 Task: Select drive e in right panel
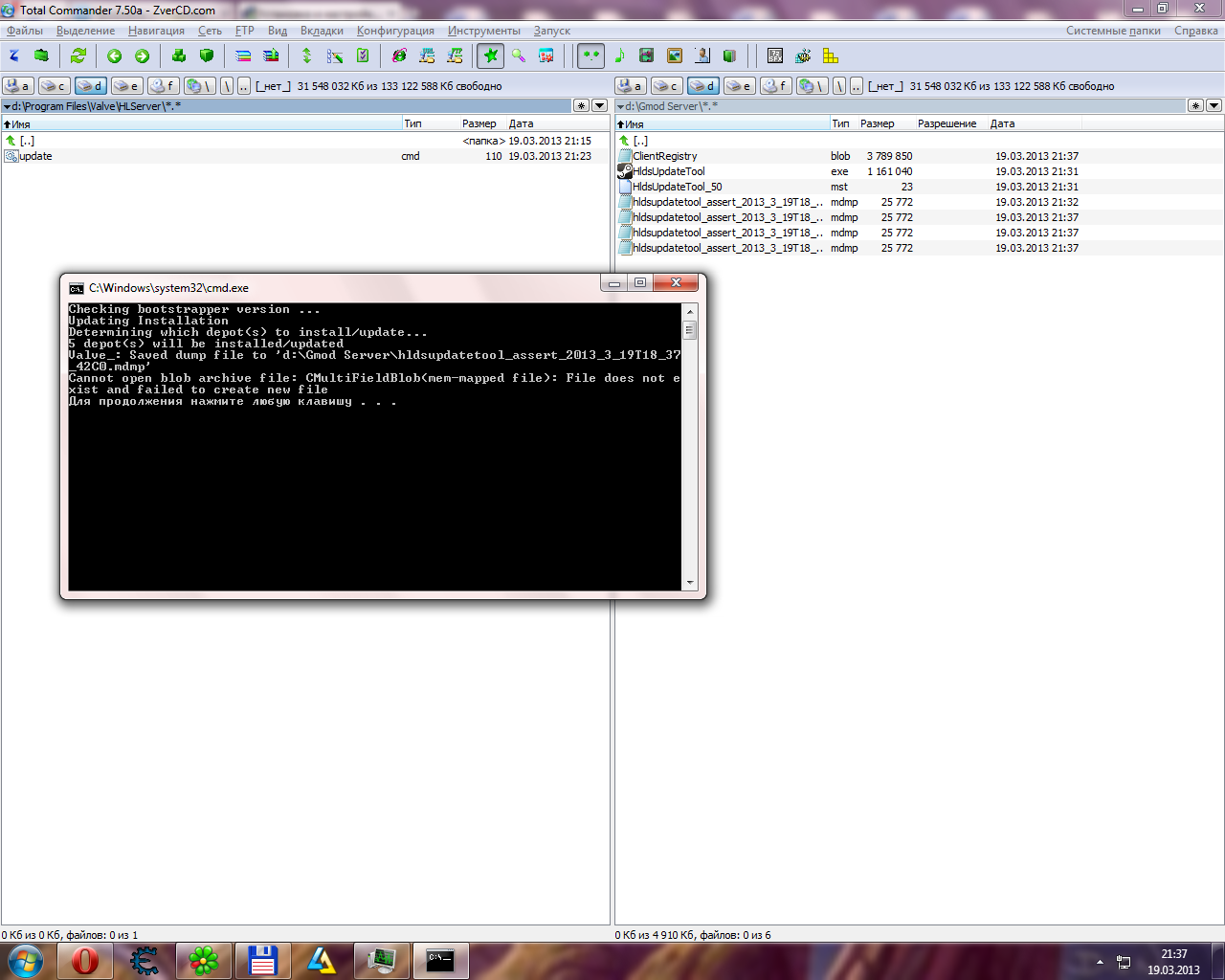pos(739,86)
